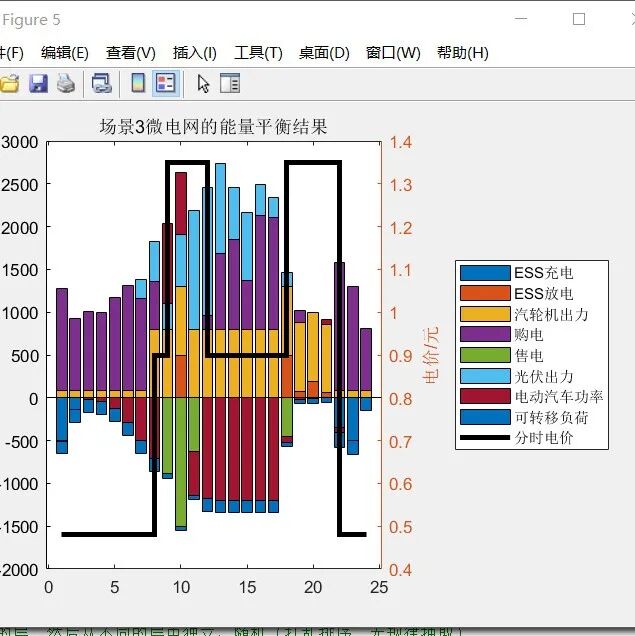The image size is (635, 636).
Task: Select the 光伏出力 legend label
Action: [x=544, y=376]
